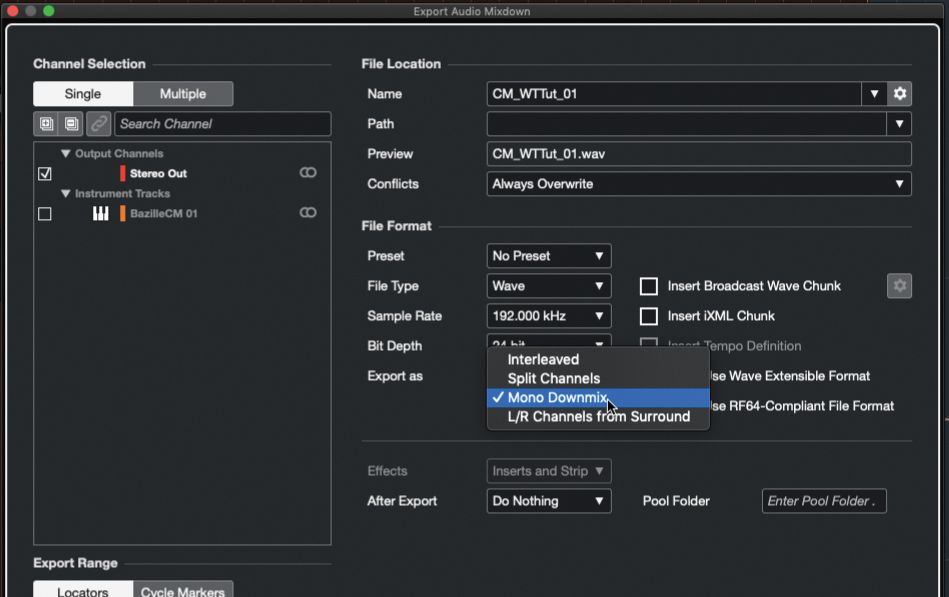Enable Insert iXML Chunk checkbox
Viewport: 949px width, 597px height.
649,316
